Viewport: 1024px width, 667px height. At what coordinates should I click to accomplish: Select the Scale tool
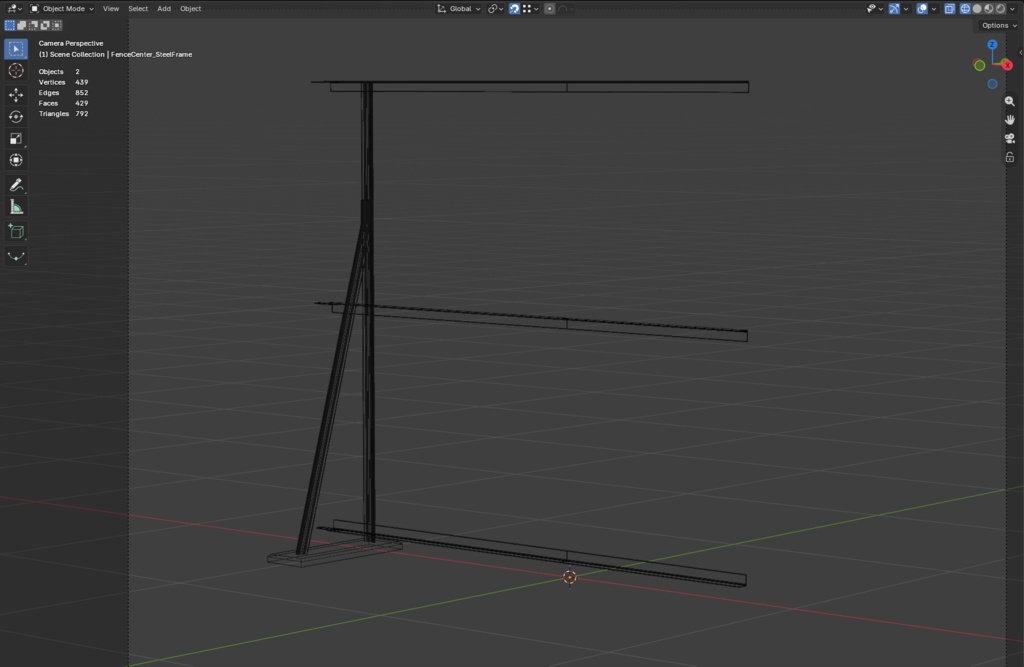point(16,138)
